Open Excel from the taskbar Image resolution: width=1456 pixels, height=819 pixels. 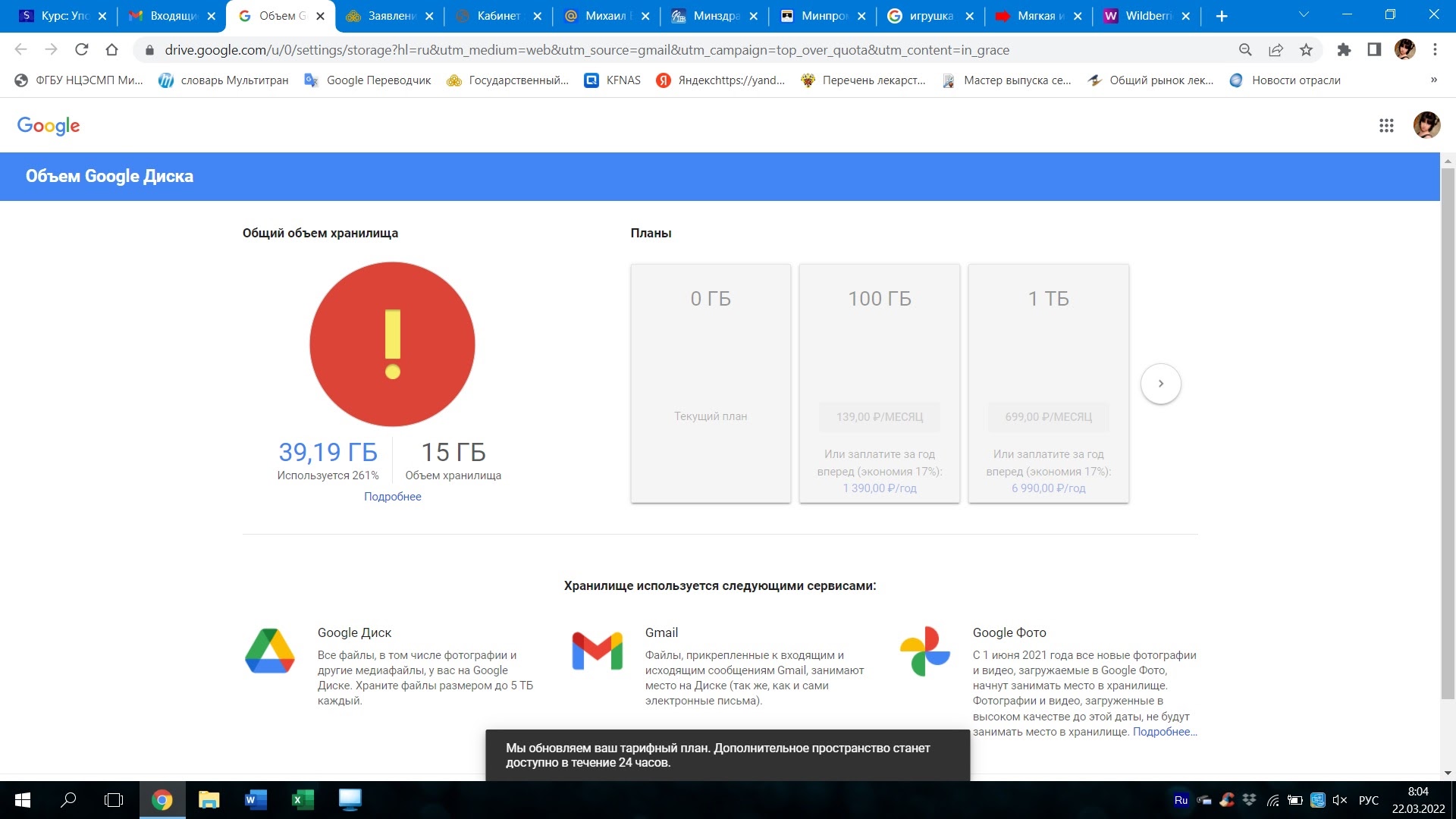click(x=303, y=800)
